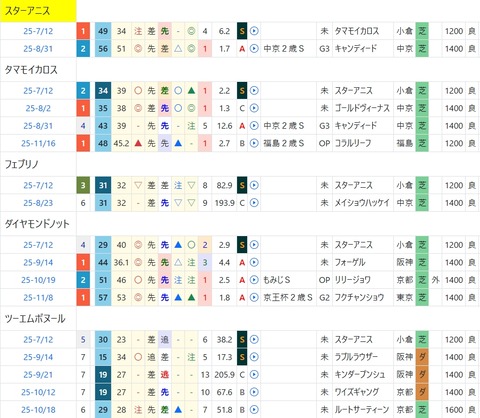Click the ワイズギャング horse name

pyautogui.click(x=357, y=392)
